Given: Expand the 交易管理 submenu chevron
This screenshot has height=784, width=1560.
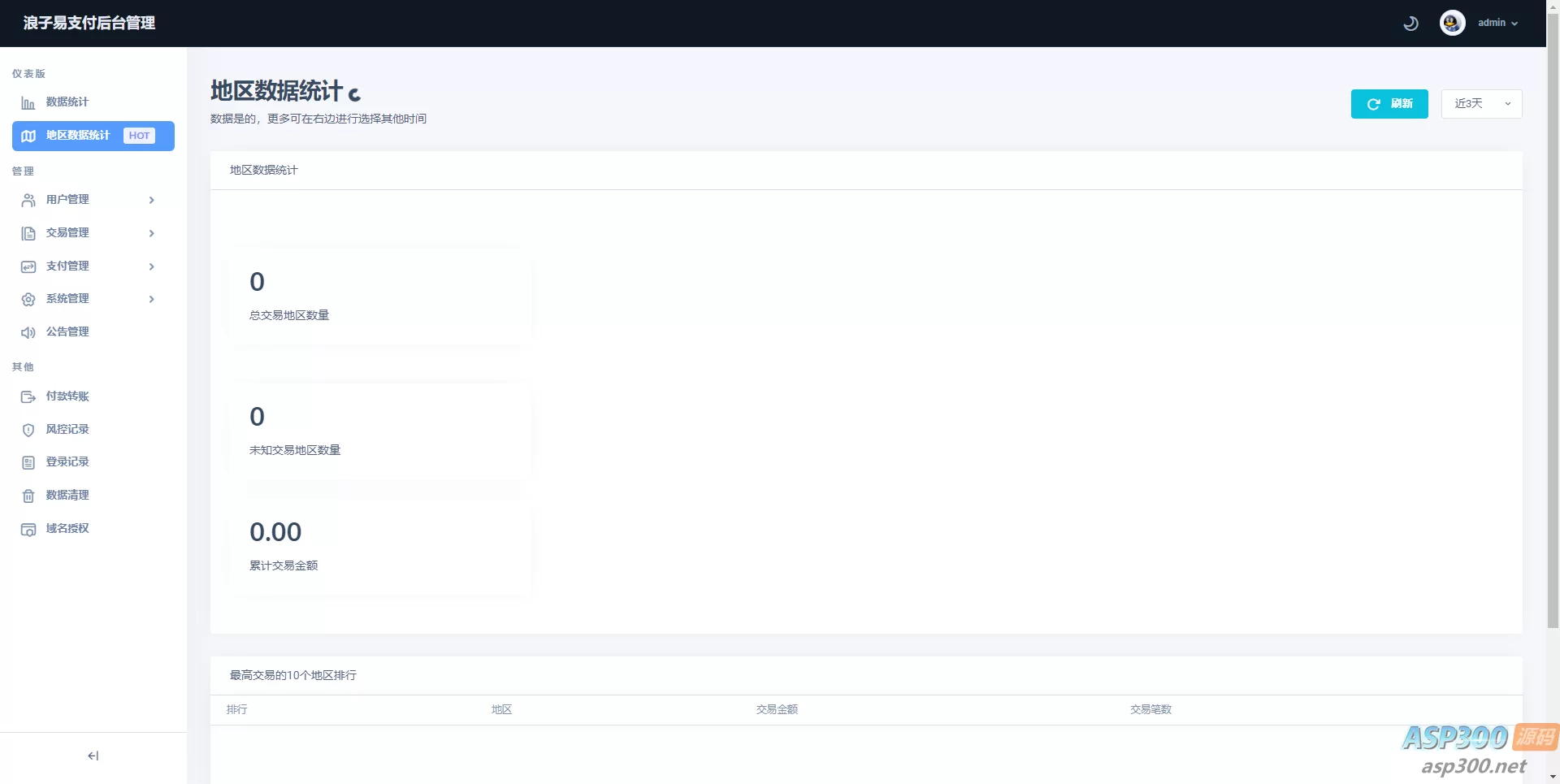Looking at the screenshot, I should [151, 233].
